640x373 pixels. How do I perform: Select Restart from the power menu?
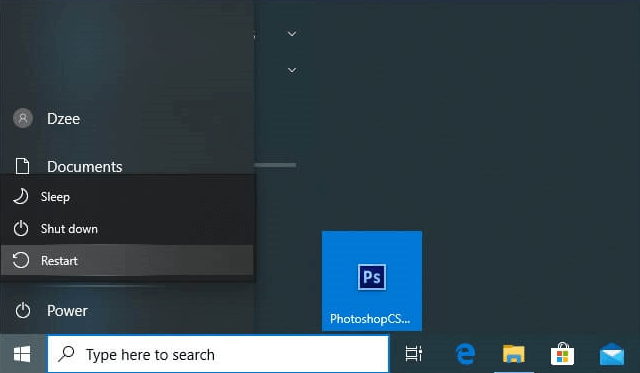(x=127, y=260)
